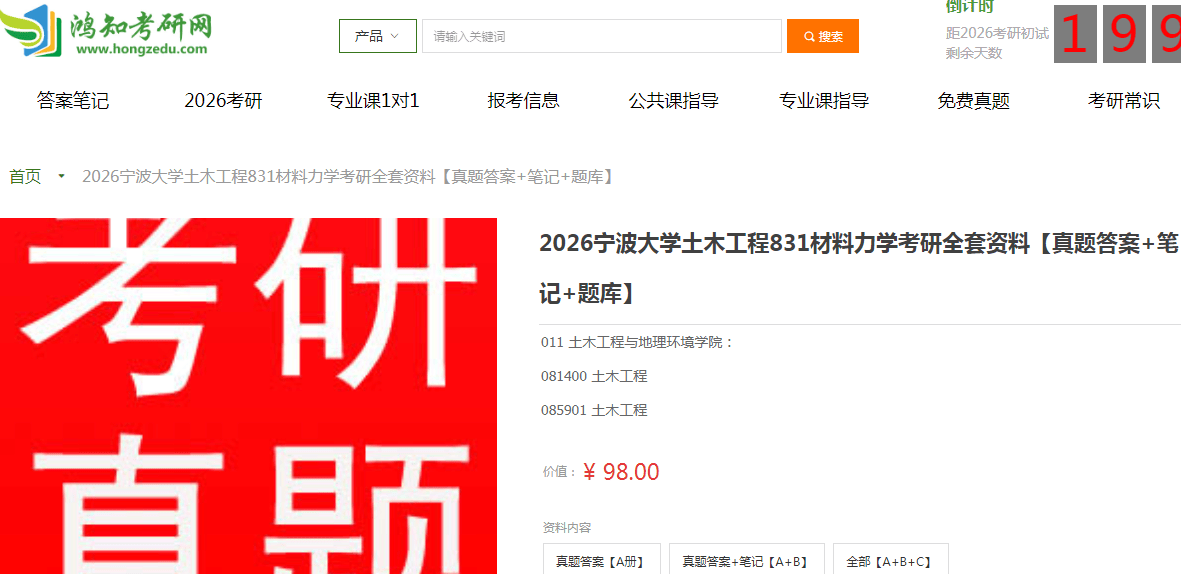1181x574 pixels.
Task: Click the magnifier icon in search button
Action: coord(809,36)
